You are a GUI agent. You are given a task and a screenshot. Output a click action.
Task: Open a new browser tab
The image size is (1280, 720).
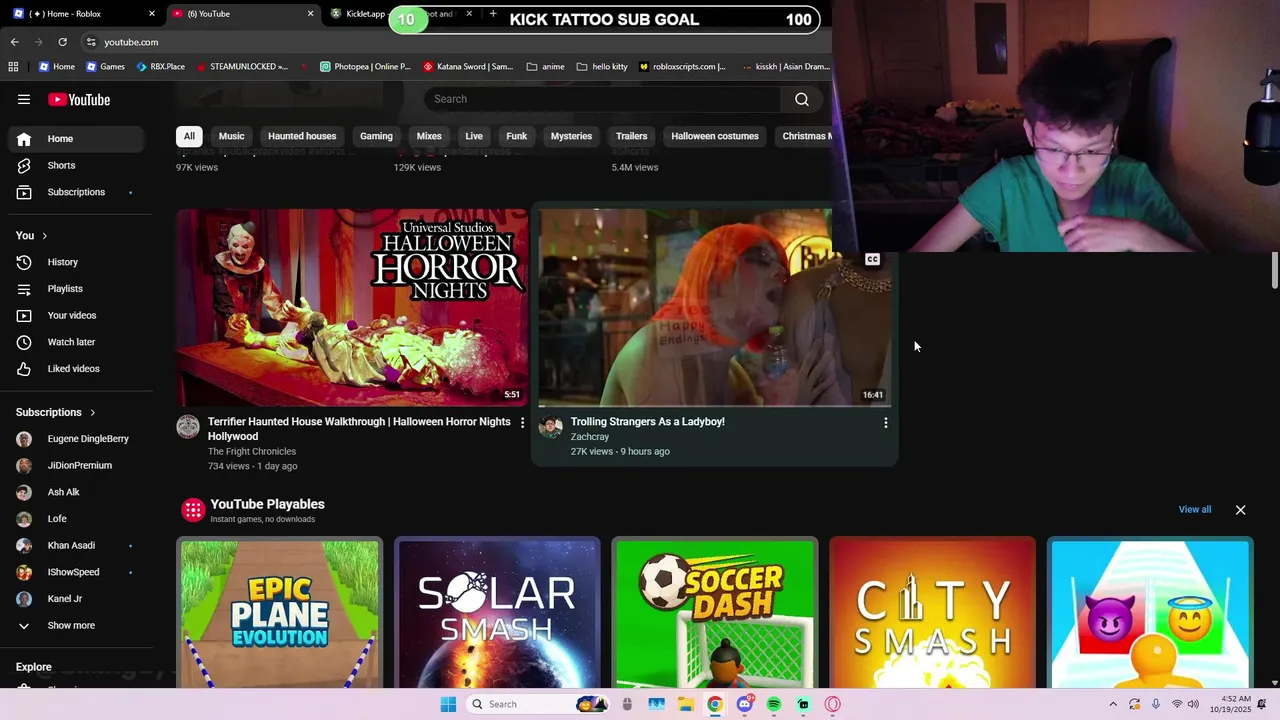493,14
